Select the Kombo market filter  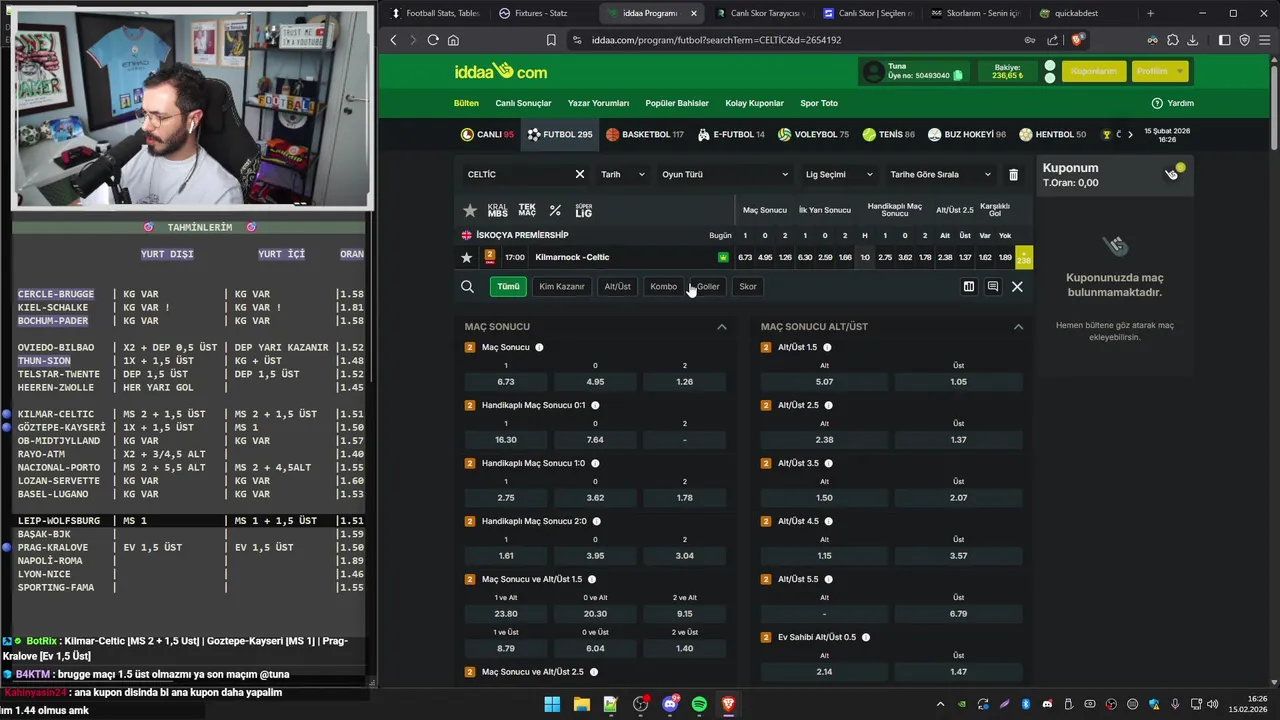click(x=664, y=287)
